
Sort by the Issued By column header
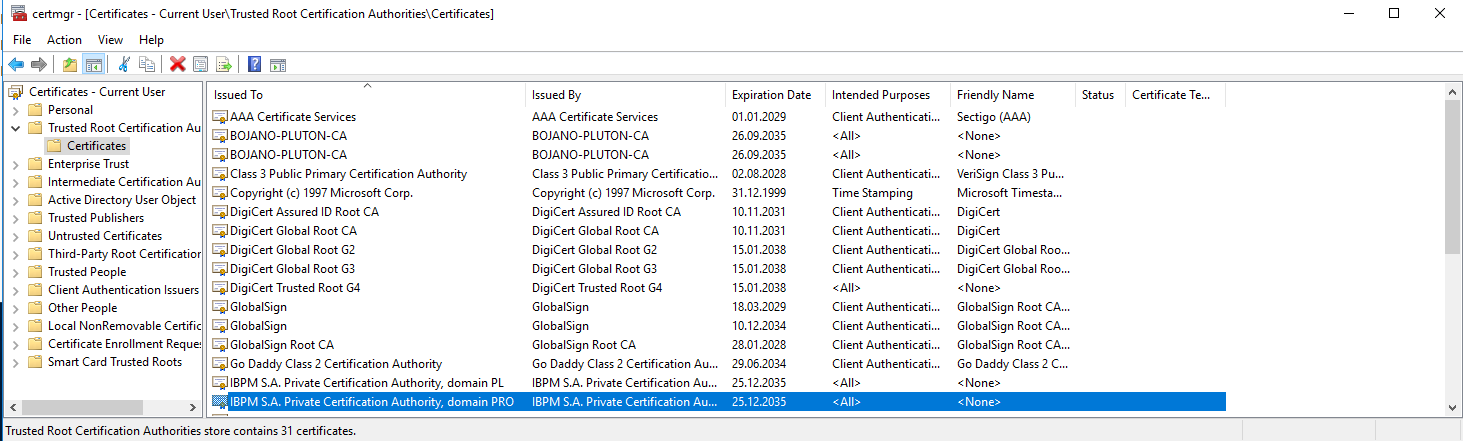625,95
